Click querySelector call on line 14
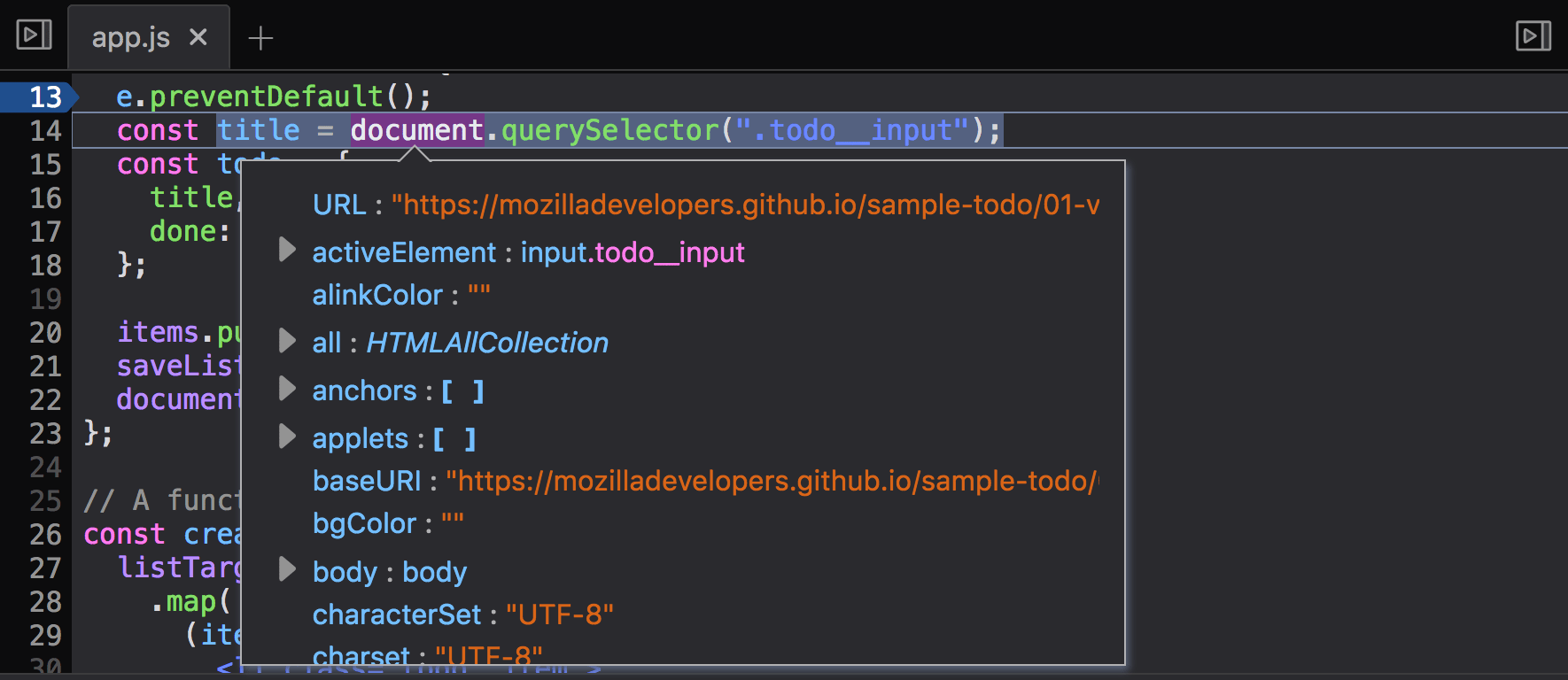This screenshot has height=680, width=1568. point(609,130)
